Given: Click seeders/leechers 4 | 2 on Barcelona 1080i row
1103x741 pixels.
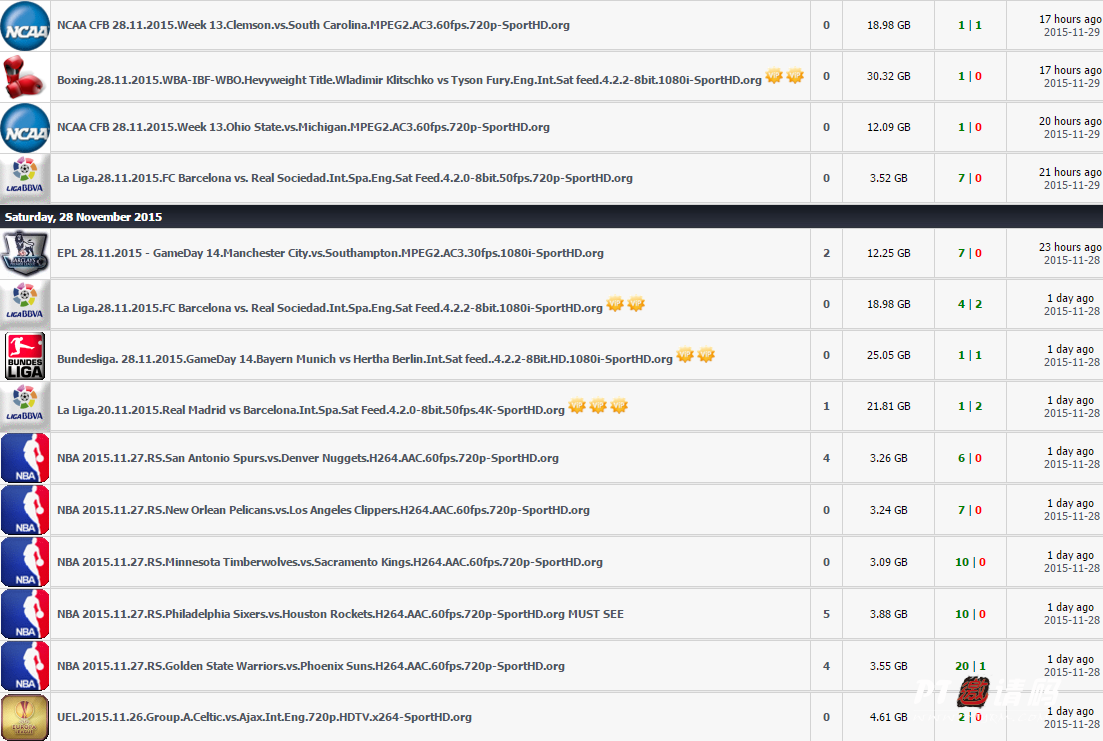Looking at the screenshot, I should [x=970, y=305].
